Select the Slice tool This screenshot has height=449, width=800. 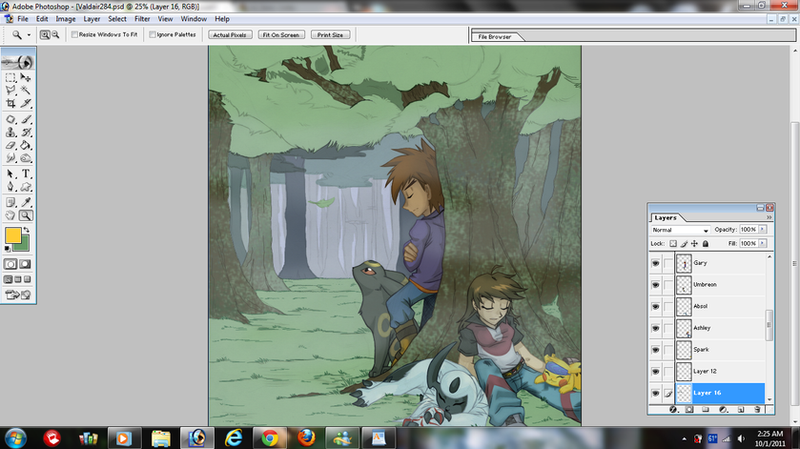pyautogui.click(x=26, y=103)
